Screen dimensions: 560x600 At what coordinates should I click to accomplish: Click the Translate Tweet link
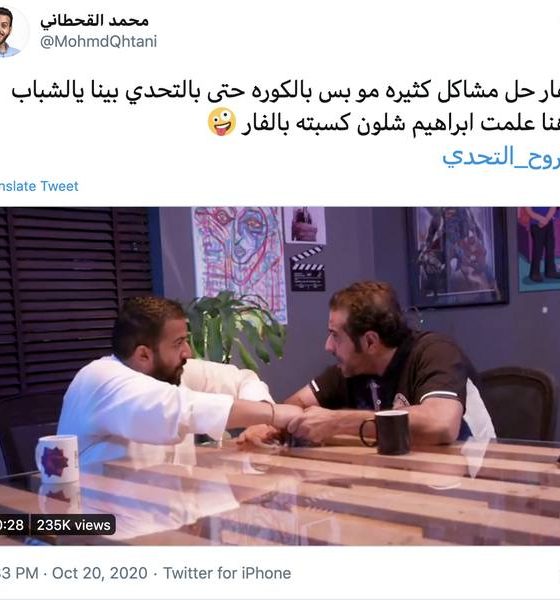[39, 186]
